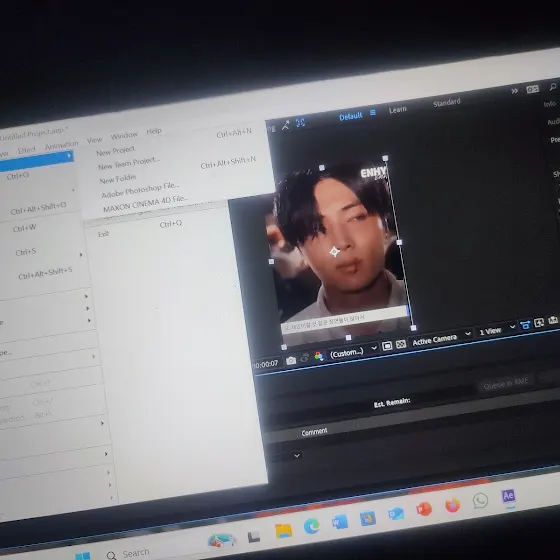
Task: Switch to the Learn workspace
Action: (x=398, y=110)
